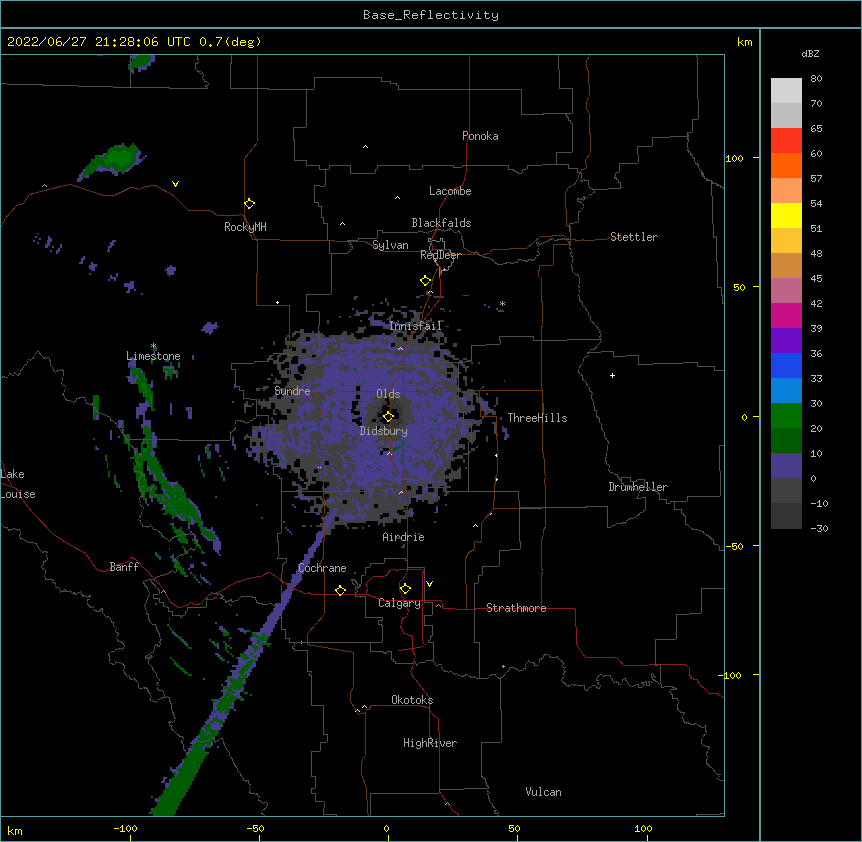This screenshot has height=842, width=862.
Task: Click the yellow V marker northeast of Calgary
Action: coord(429,584)
